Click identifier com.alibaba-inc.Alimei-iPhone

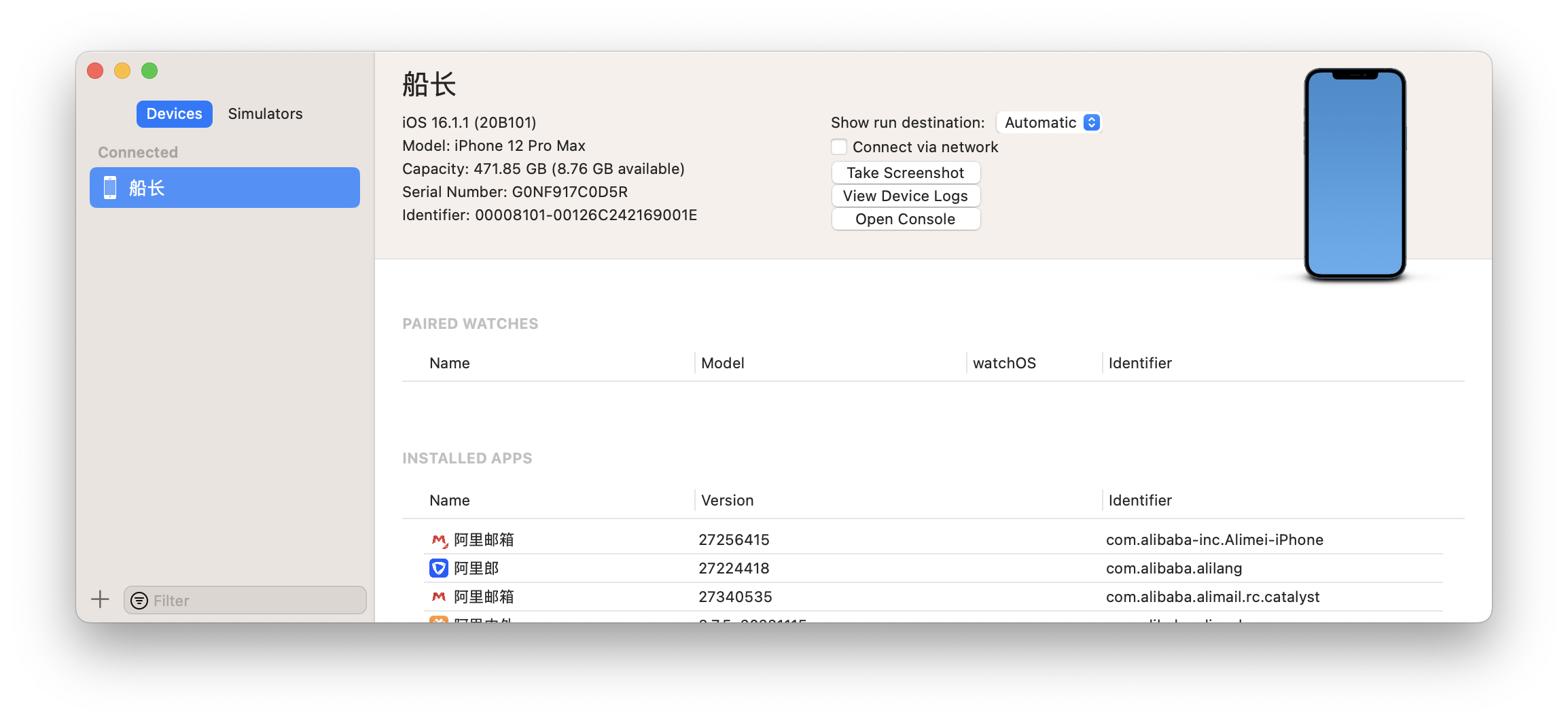pos(1215,540)
